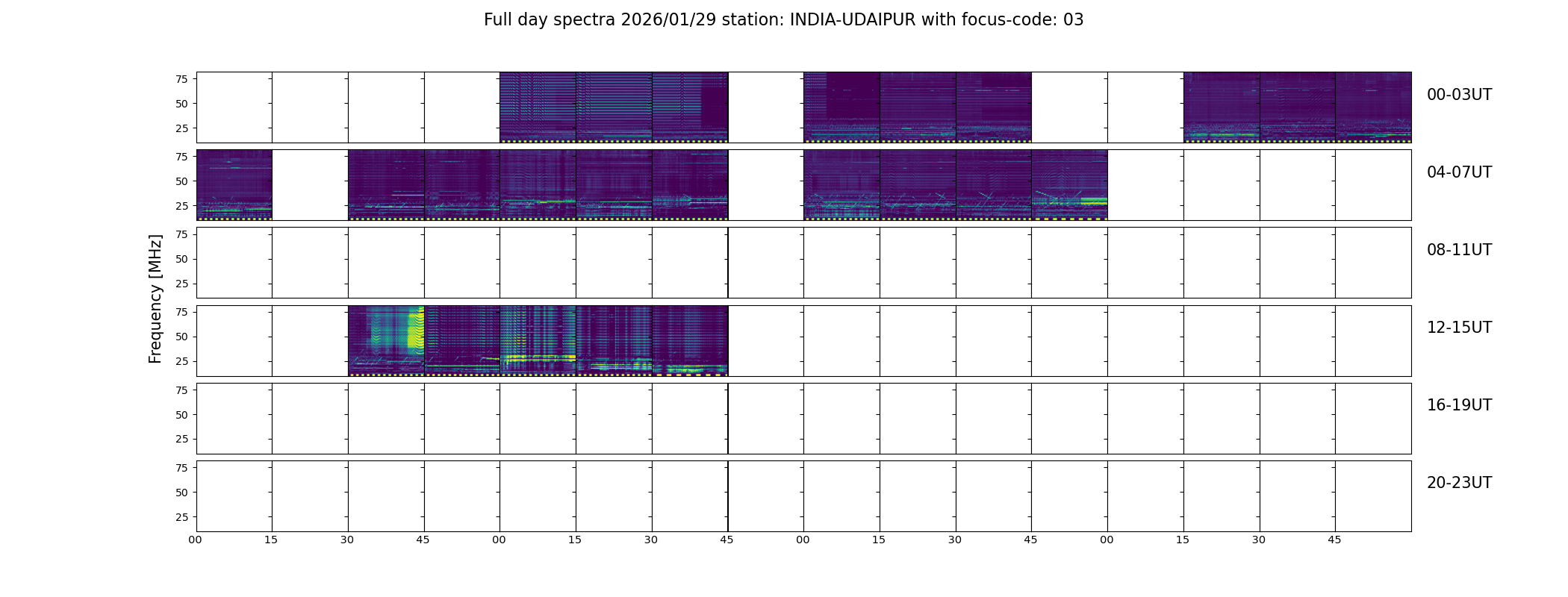Open the 05:30 UT spectrum panel in 04-07UT row

point(690,185)
